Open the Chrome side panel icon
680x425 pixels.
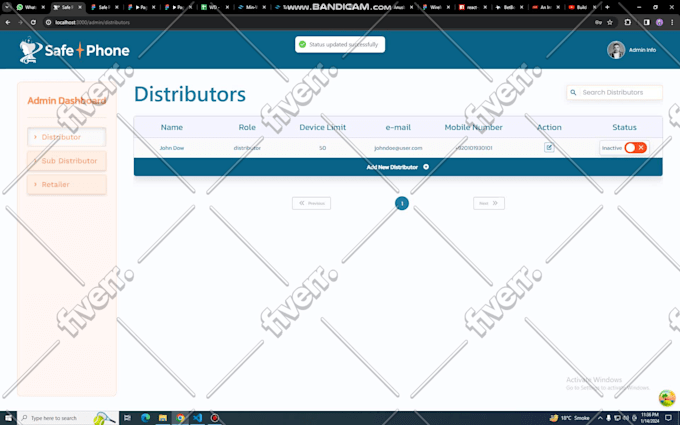[x=647, y=22]
